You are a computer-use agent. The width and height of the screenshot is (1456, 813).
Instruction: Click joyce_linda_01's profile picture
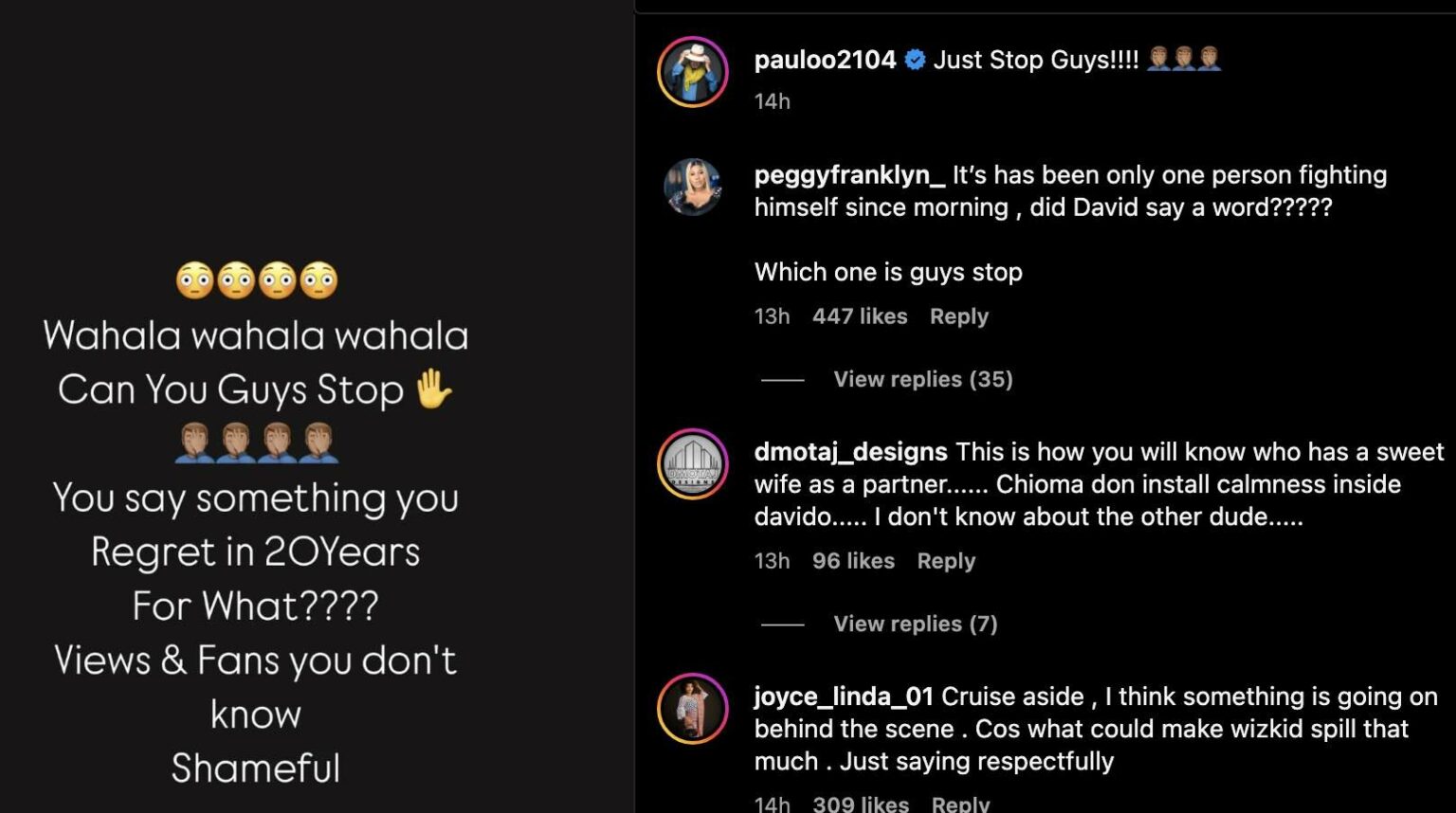(693, 709)
